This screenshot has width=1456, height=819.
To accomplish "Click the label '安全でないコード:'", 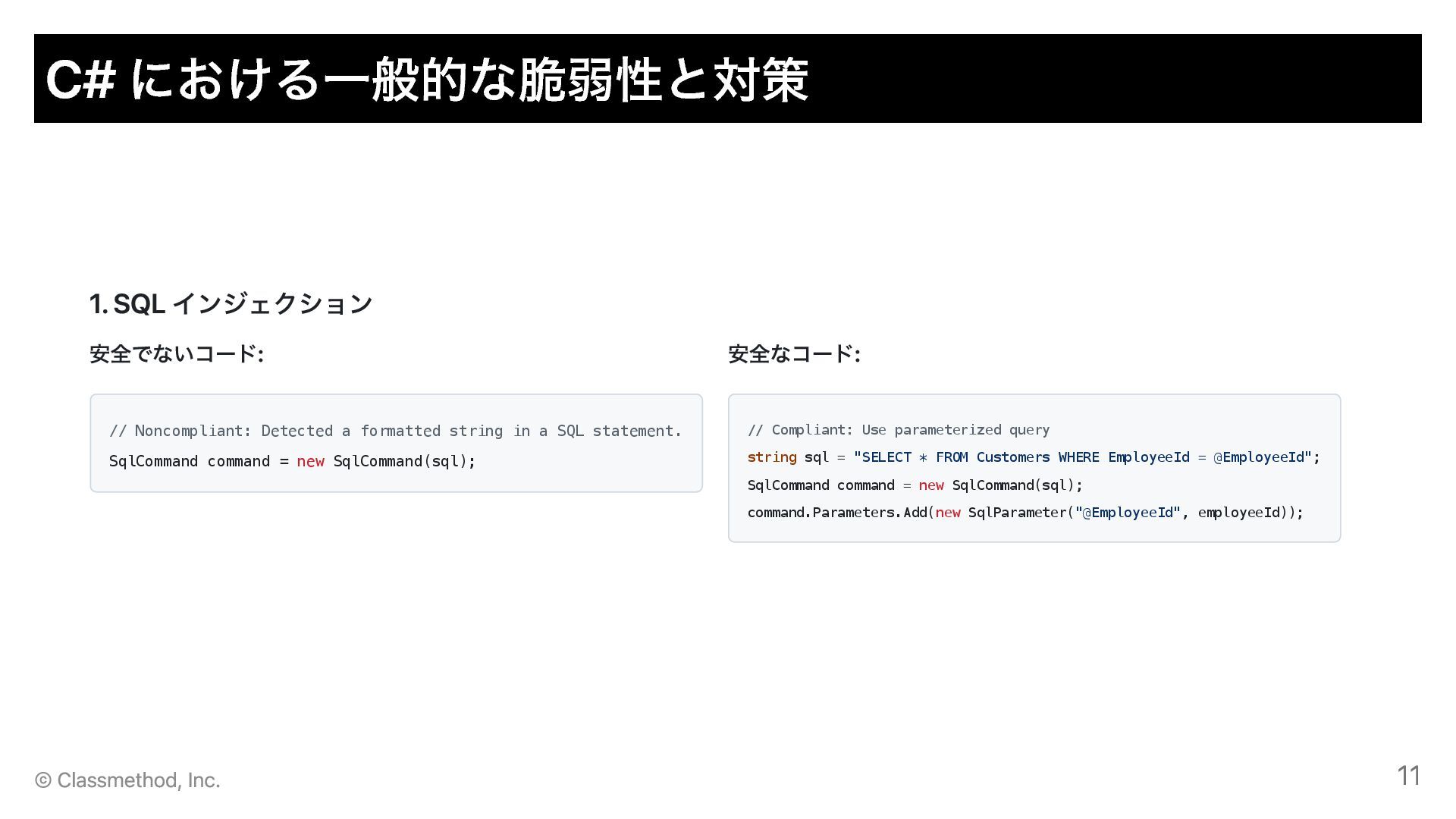I will pyautogui.click(x=177, y=354).
